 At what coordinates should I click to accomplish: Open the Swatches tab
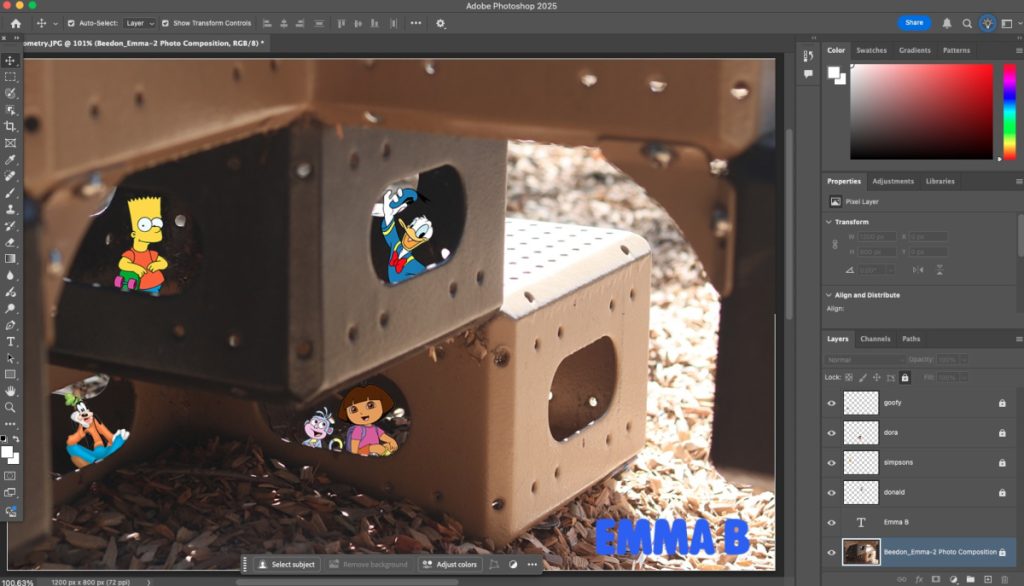click(x=871, y=50)
